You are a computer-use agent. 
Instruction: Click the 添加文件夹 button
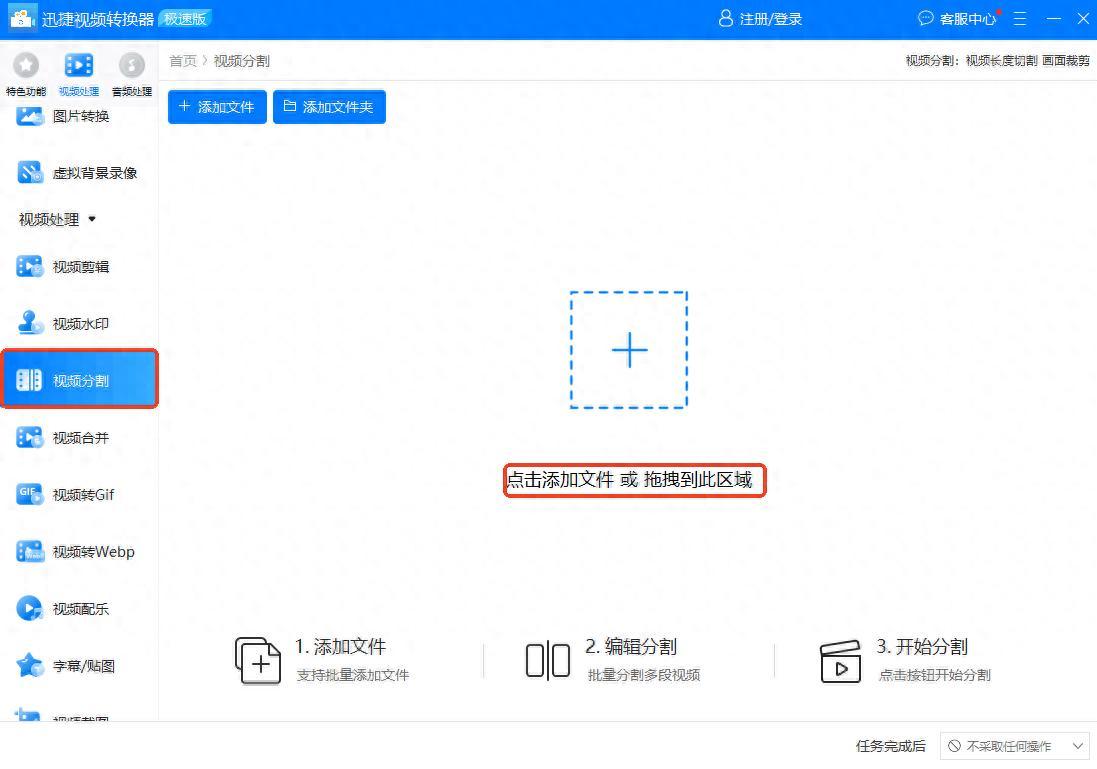click(329, 107)
